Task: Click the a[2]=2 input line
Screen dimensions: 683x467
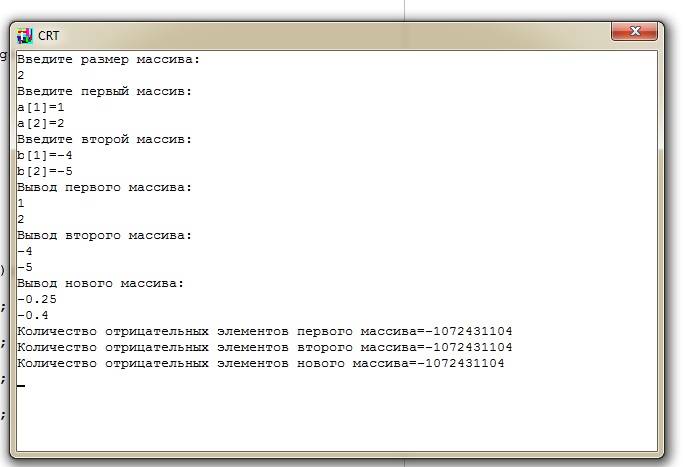Action: pyautogui.click(x=40, y=123)
